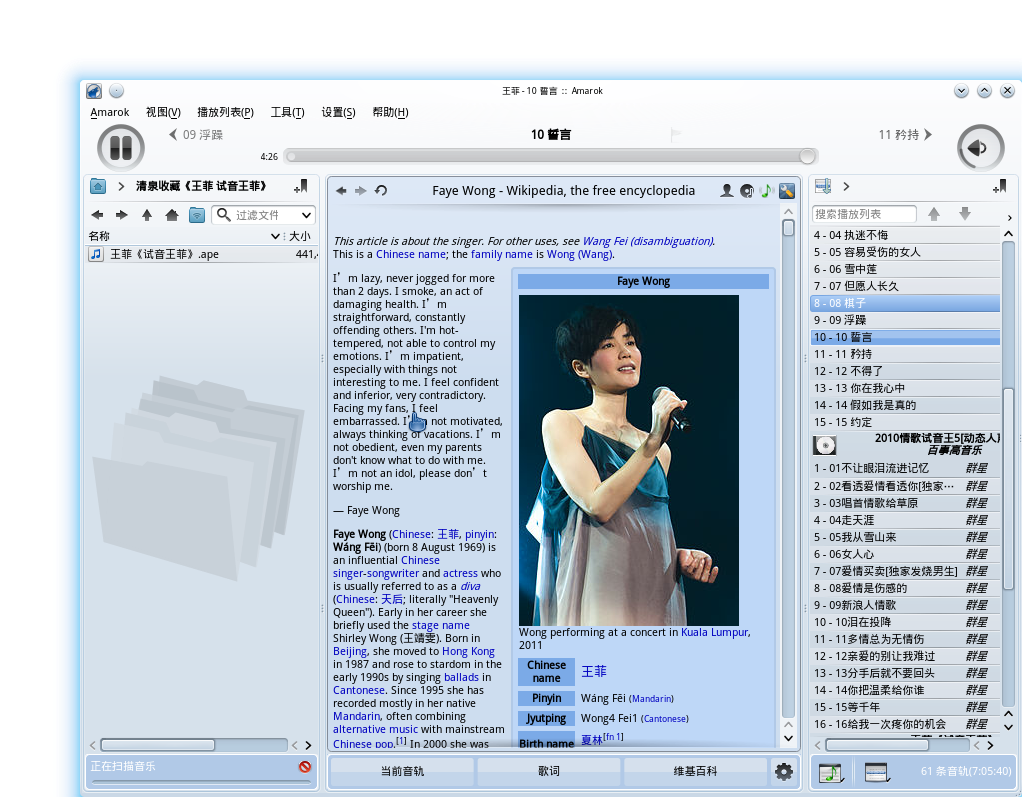Open context applet settings gear

click(x=783, y=772)
